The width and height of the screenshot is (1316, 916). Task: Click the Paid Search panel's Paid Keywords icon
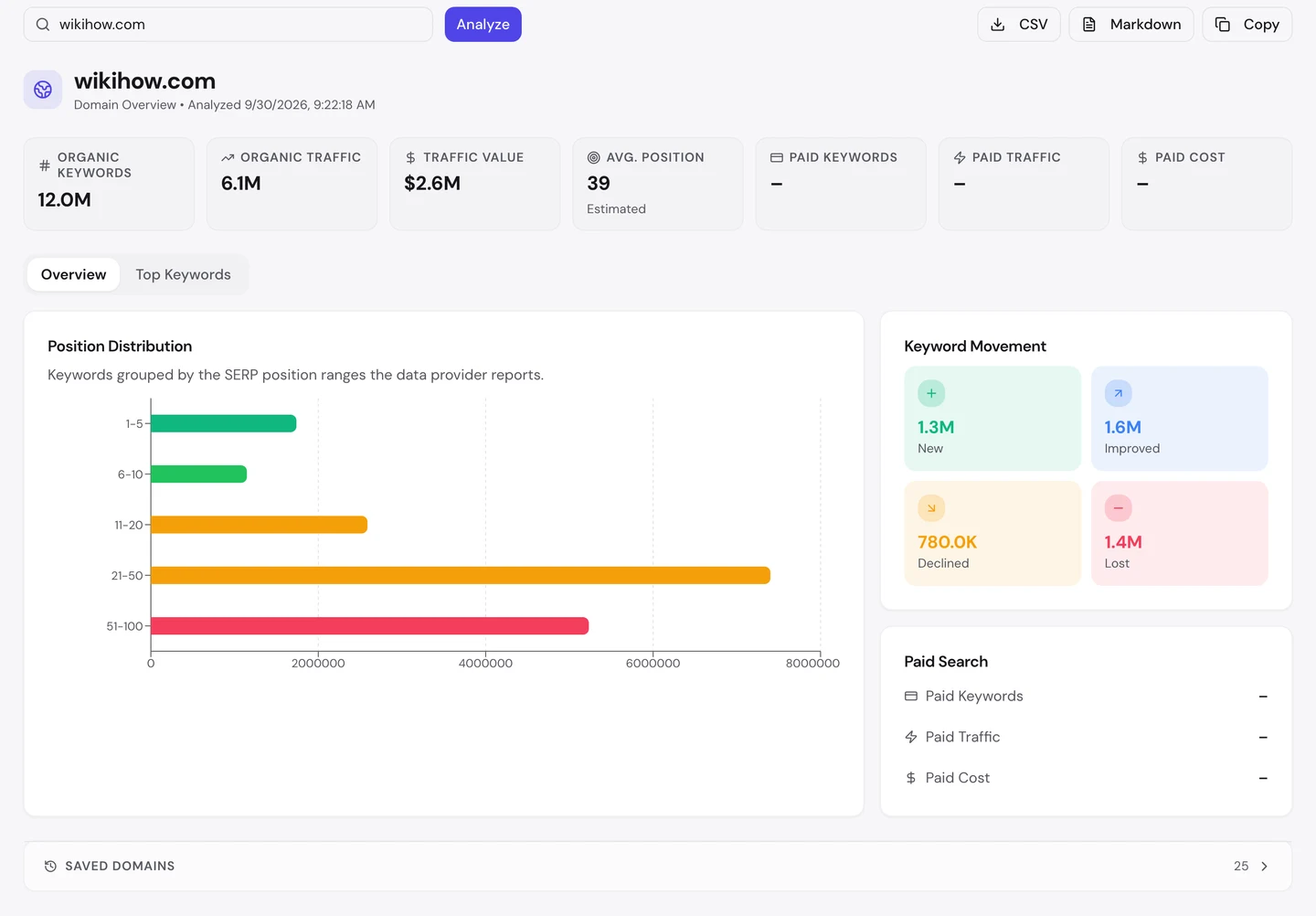(911, 696)
